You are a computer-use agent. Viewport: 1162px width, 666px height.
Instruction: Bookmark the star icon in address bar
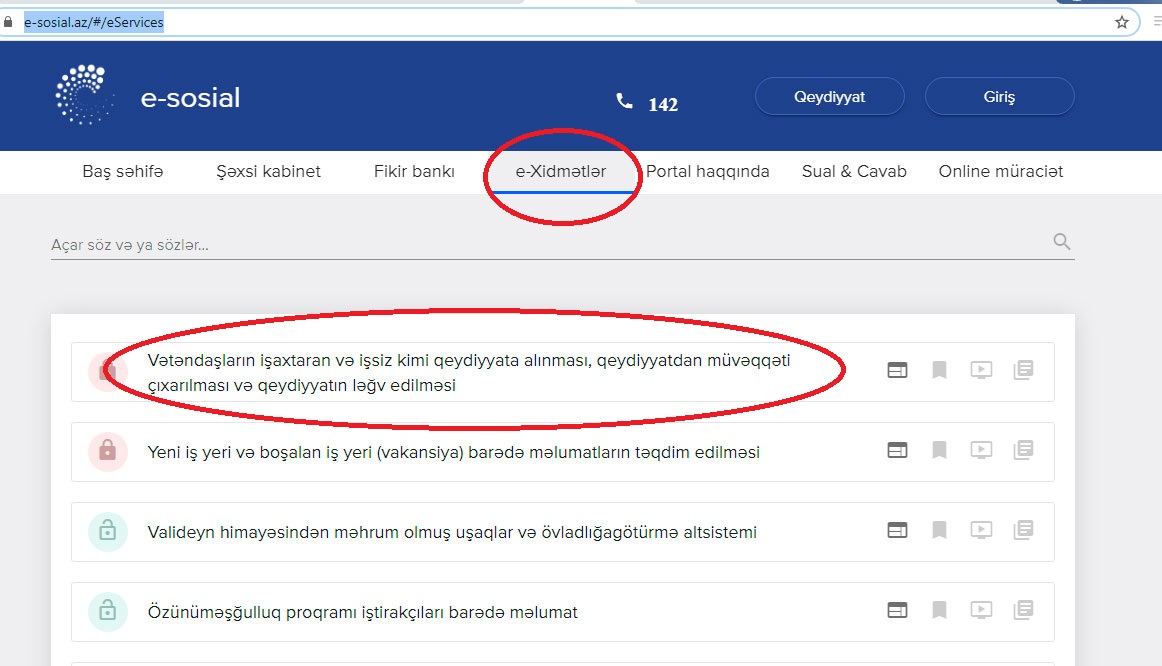click(x=1122, y=22)
